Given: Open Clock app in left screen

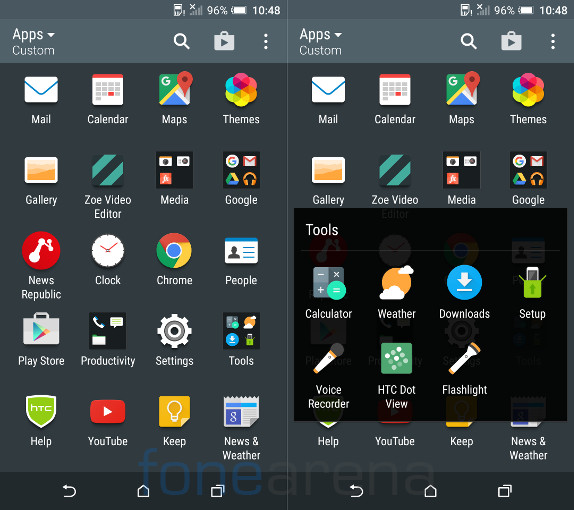Looking at the screenshot, I should pyautogui.click(x=108, y=251).
